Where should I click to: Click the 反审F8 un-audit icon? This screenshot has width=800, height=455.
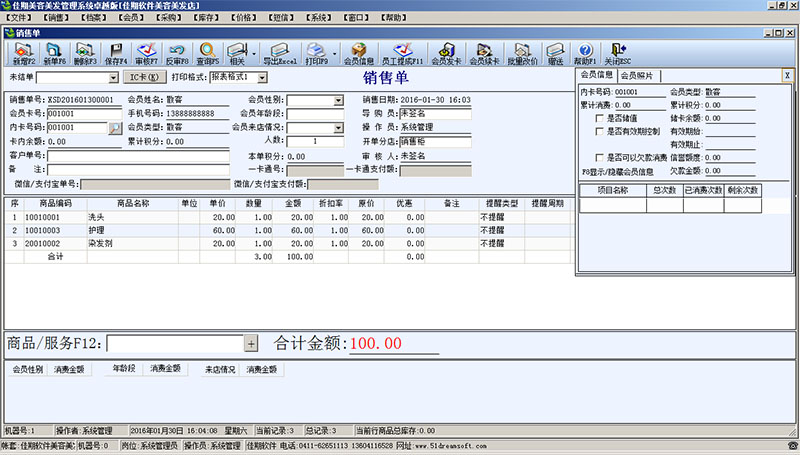coord(177,54)
